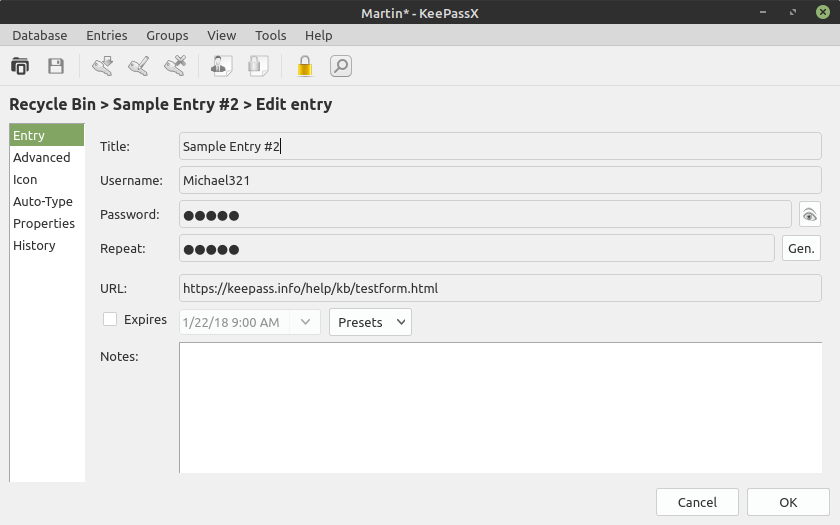Switch to Icon section
The image size is (840, 525).
(x=47, y=179)
